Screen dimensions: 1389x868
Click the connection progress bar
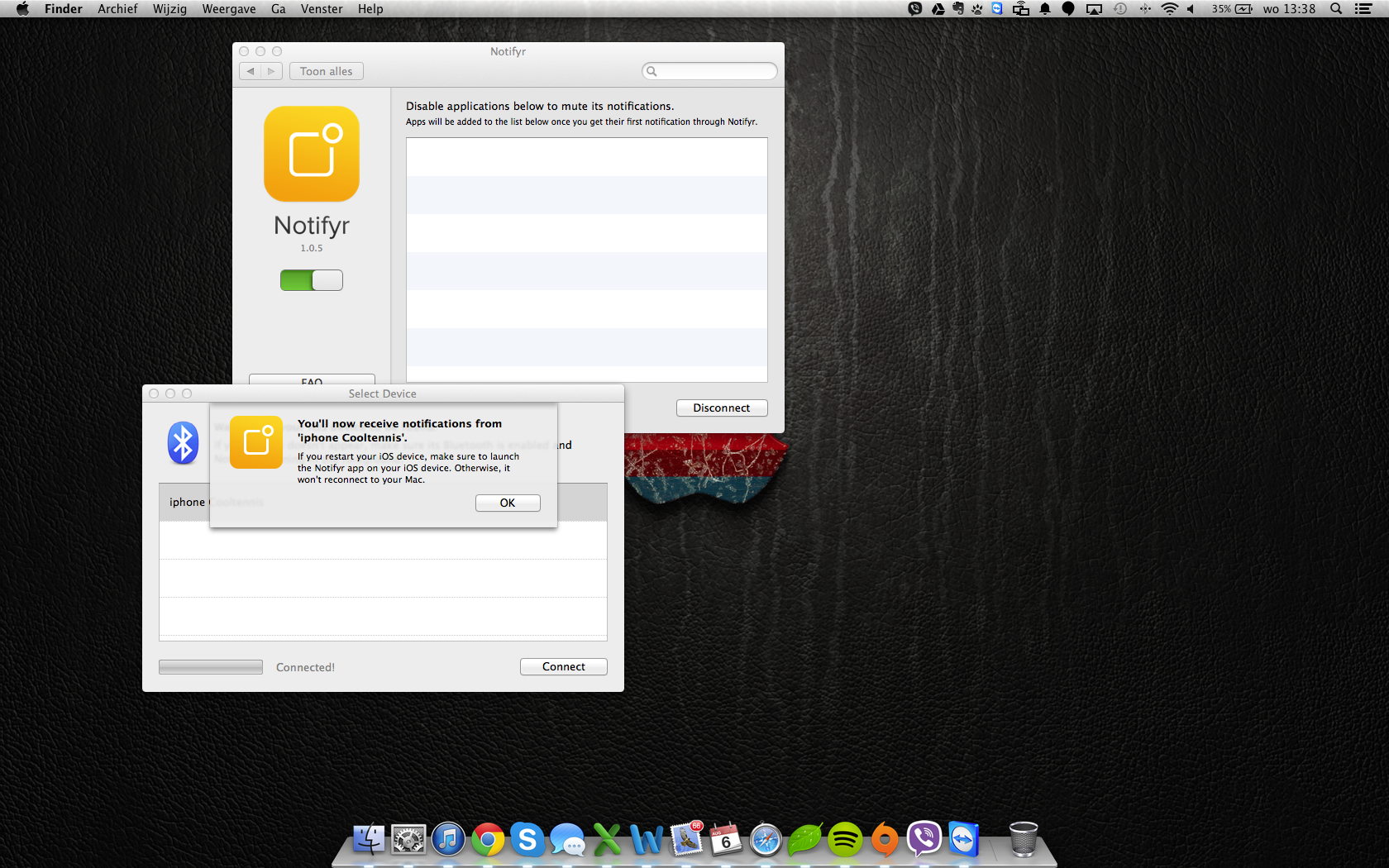point(211,667)
